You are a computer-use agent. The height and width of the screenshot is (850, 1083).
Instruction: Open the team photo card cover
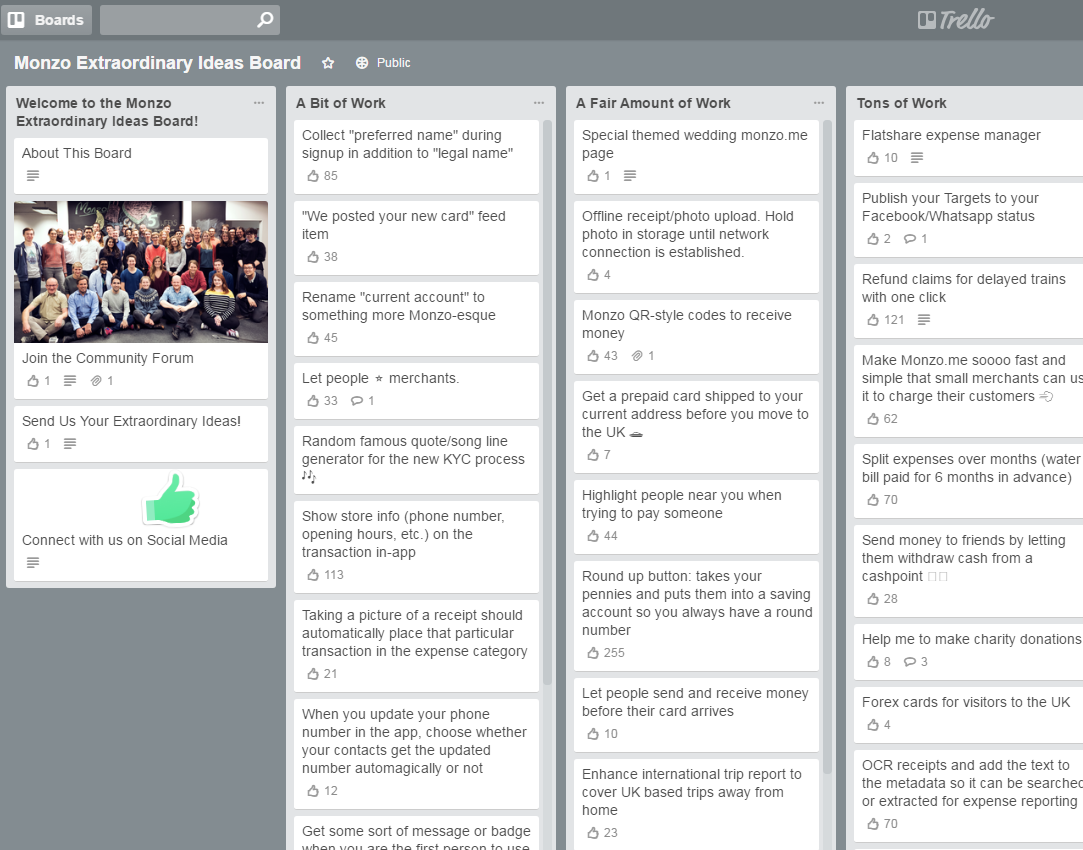[x=141, y=272]
